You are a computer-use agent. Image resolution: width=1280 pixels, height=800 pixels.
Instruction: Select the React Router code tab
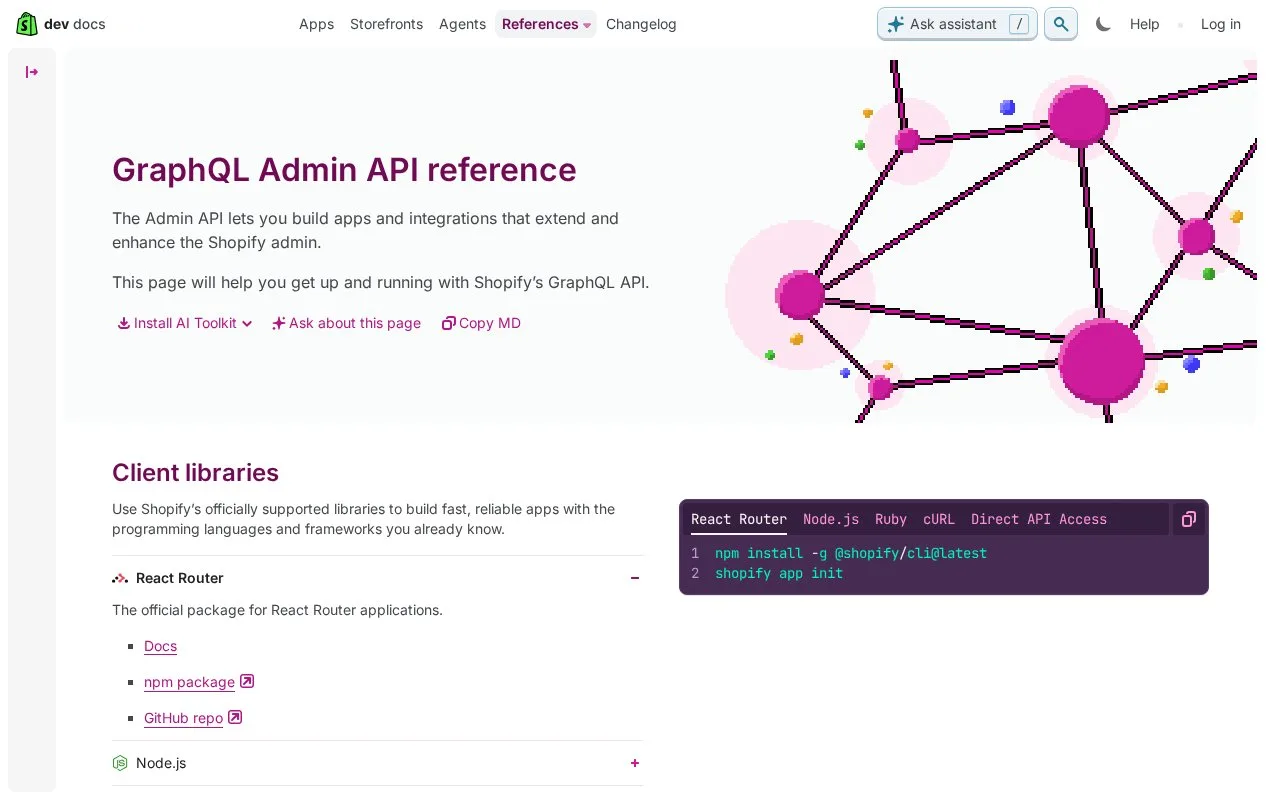tap(739, 519)
